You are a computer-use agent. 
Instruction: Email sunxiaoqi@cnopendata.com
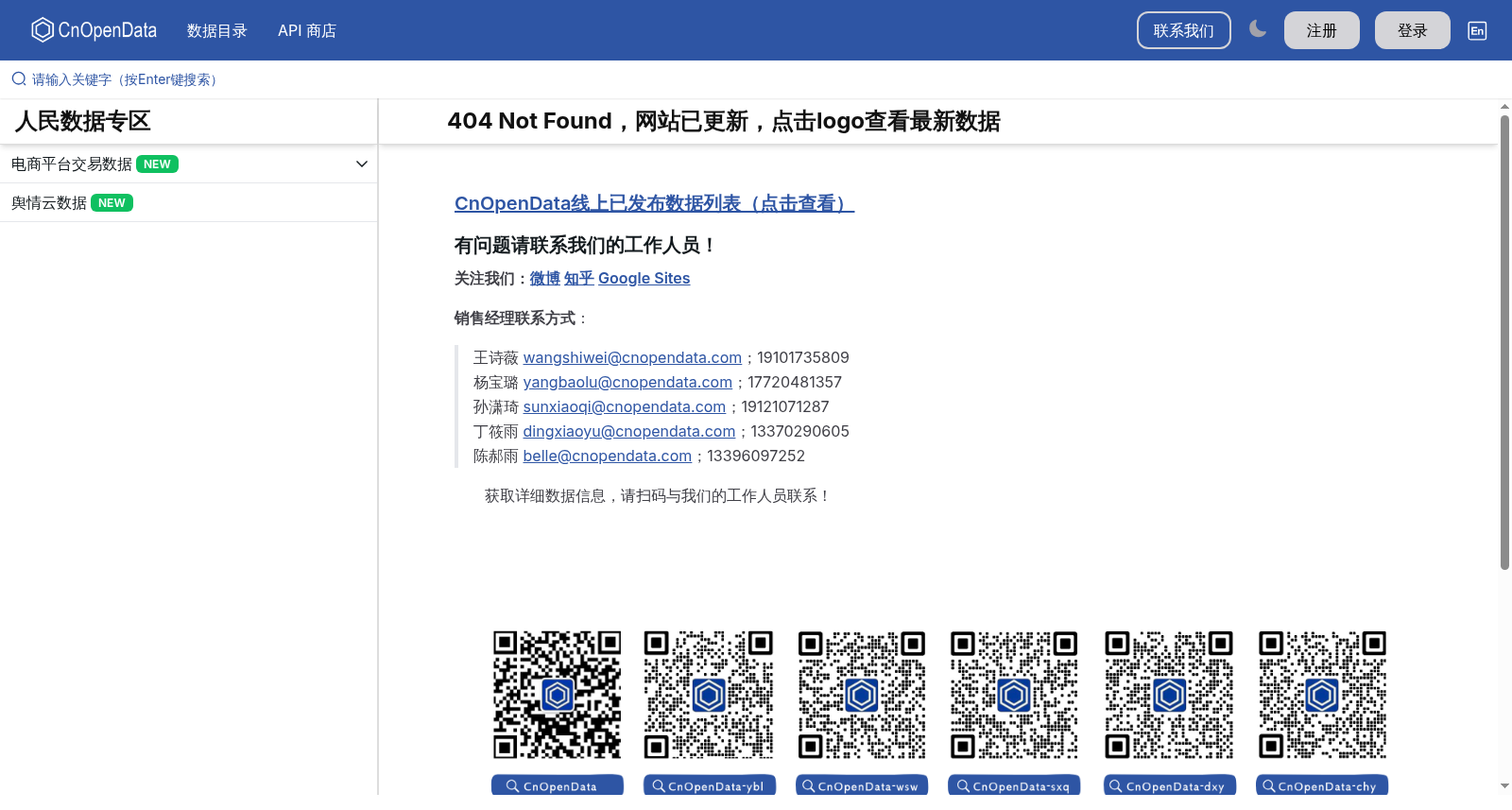(625, 406)
